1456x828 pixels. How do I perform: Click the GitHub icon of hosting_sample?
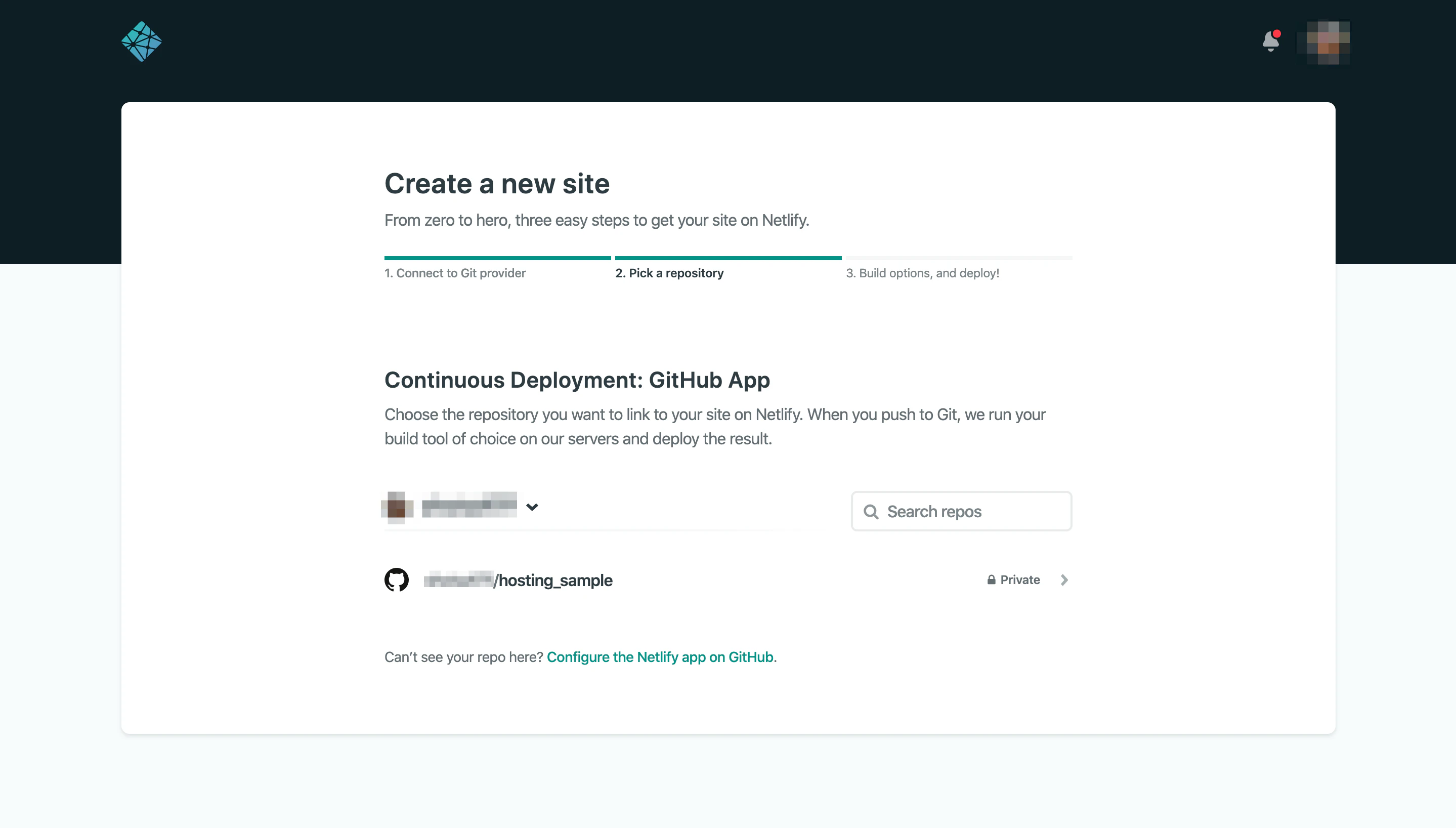[x=397, y=579]
